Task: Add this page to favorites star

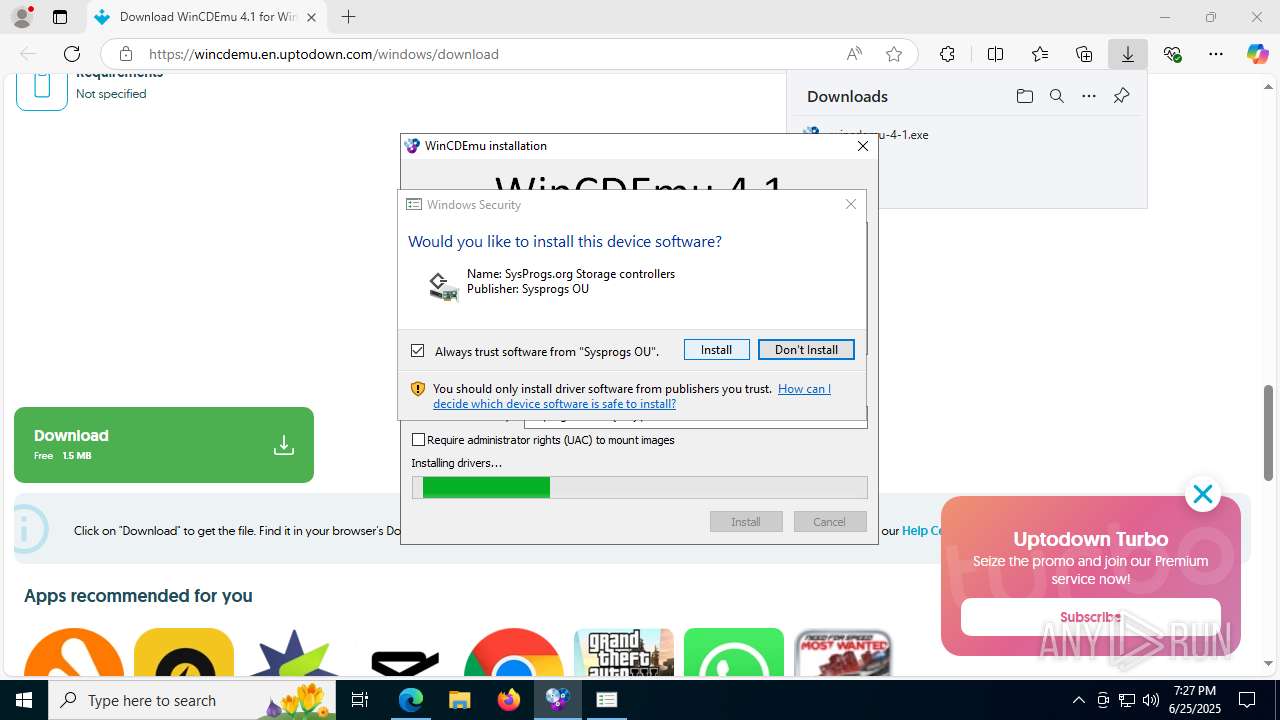Action: click(x=894, y=54)
